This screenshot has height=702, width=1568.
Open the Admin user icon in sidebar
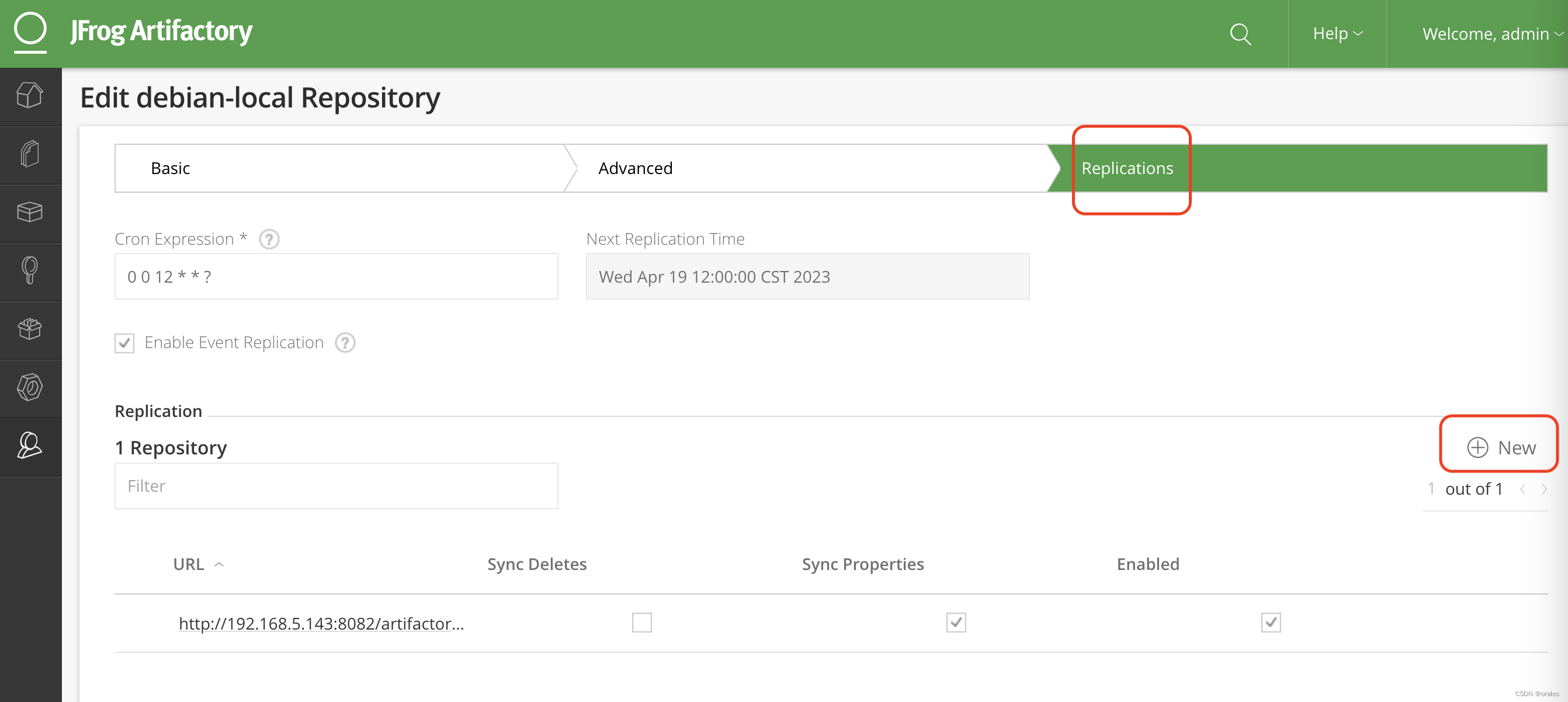[30, 446]
